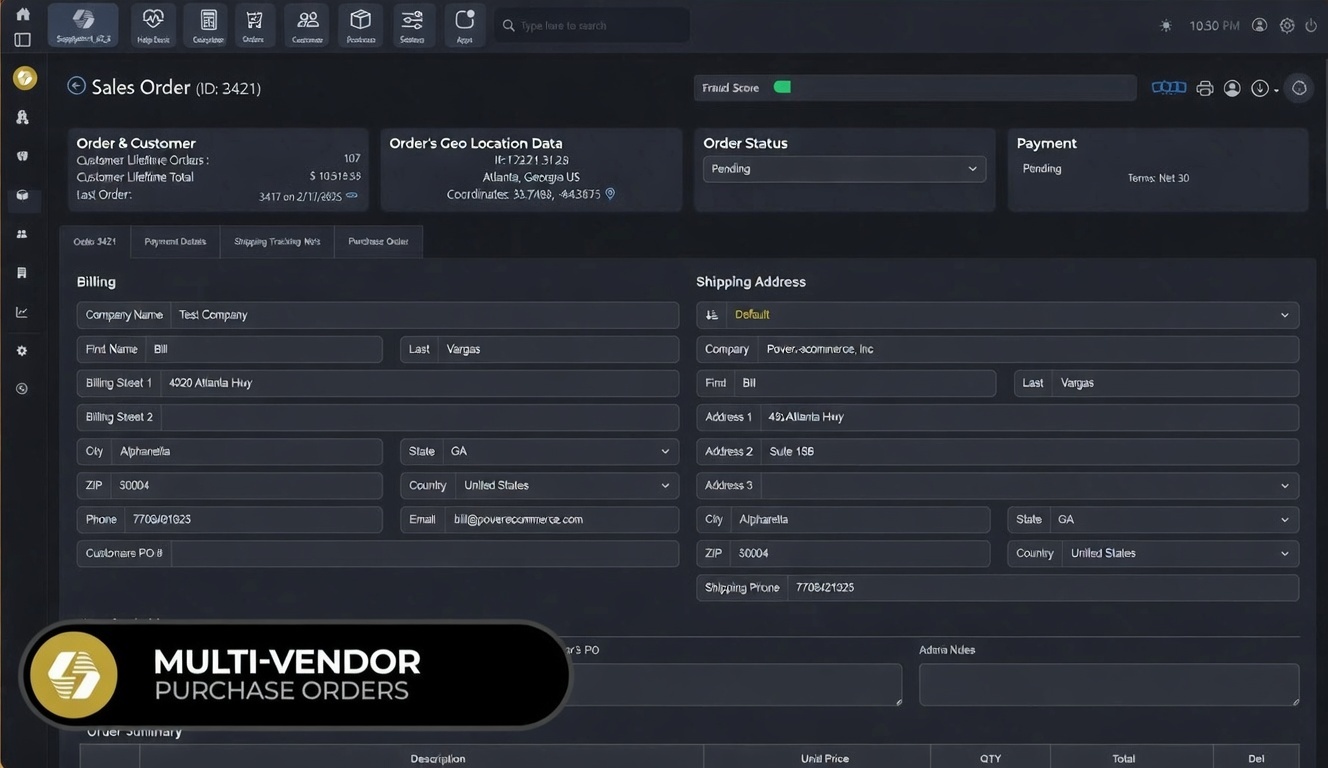Click the printer icon to print order
This screenshot has width=1328, height=768.
[1205, 88]
